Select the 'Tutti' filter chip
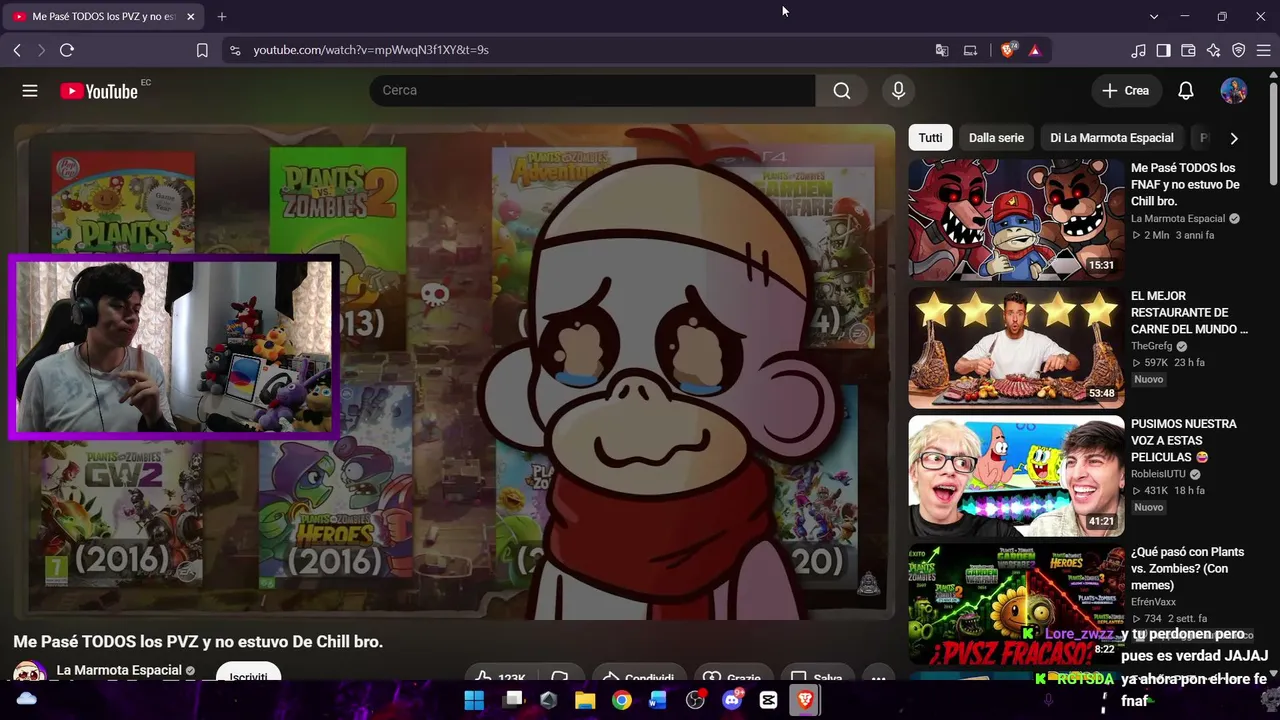The height and width of the screenshot is (720, 1280). click(930, 138)
